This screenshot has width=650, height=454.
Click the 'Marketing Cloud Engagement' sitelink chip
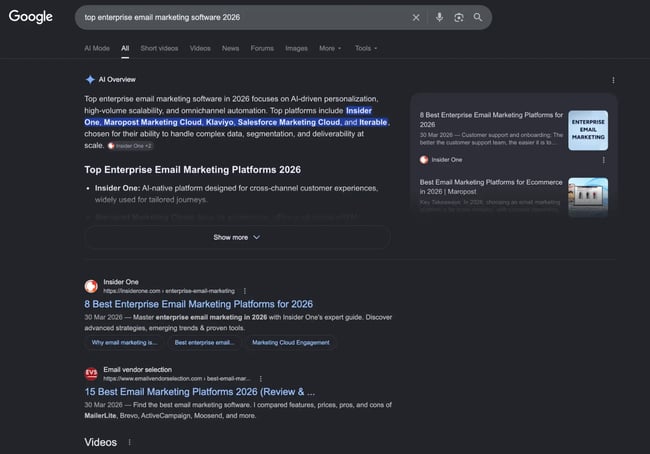[291, 342]
